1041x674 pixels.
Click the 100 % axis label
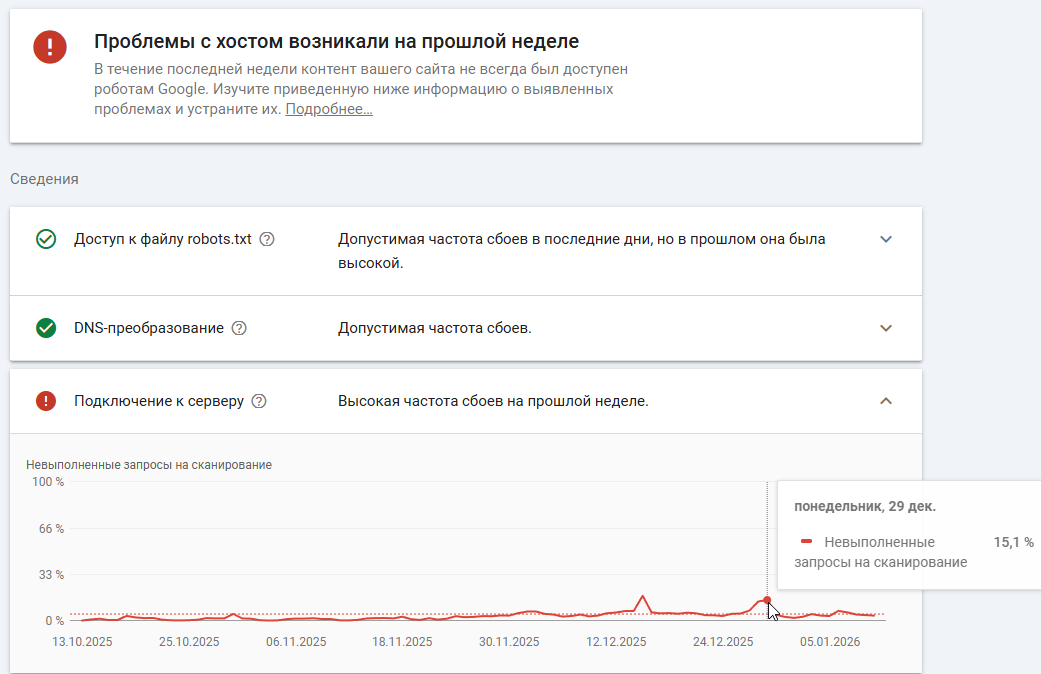coord(48,482)
